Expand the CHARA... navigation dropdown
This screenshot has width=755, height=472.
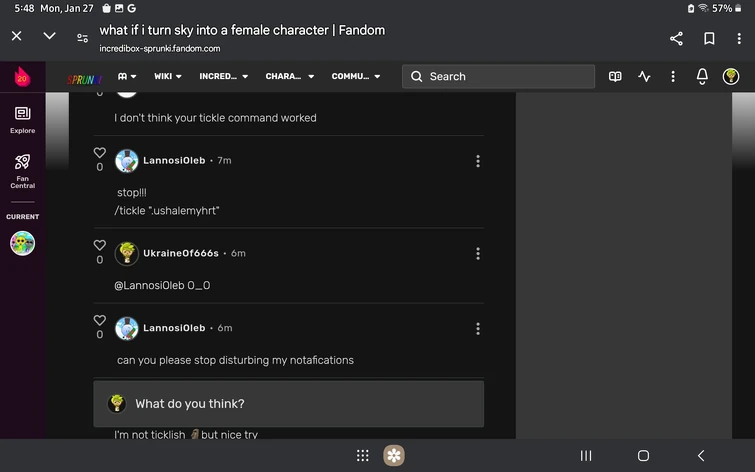[x=289, y=77]
